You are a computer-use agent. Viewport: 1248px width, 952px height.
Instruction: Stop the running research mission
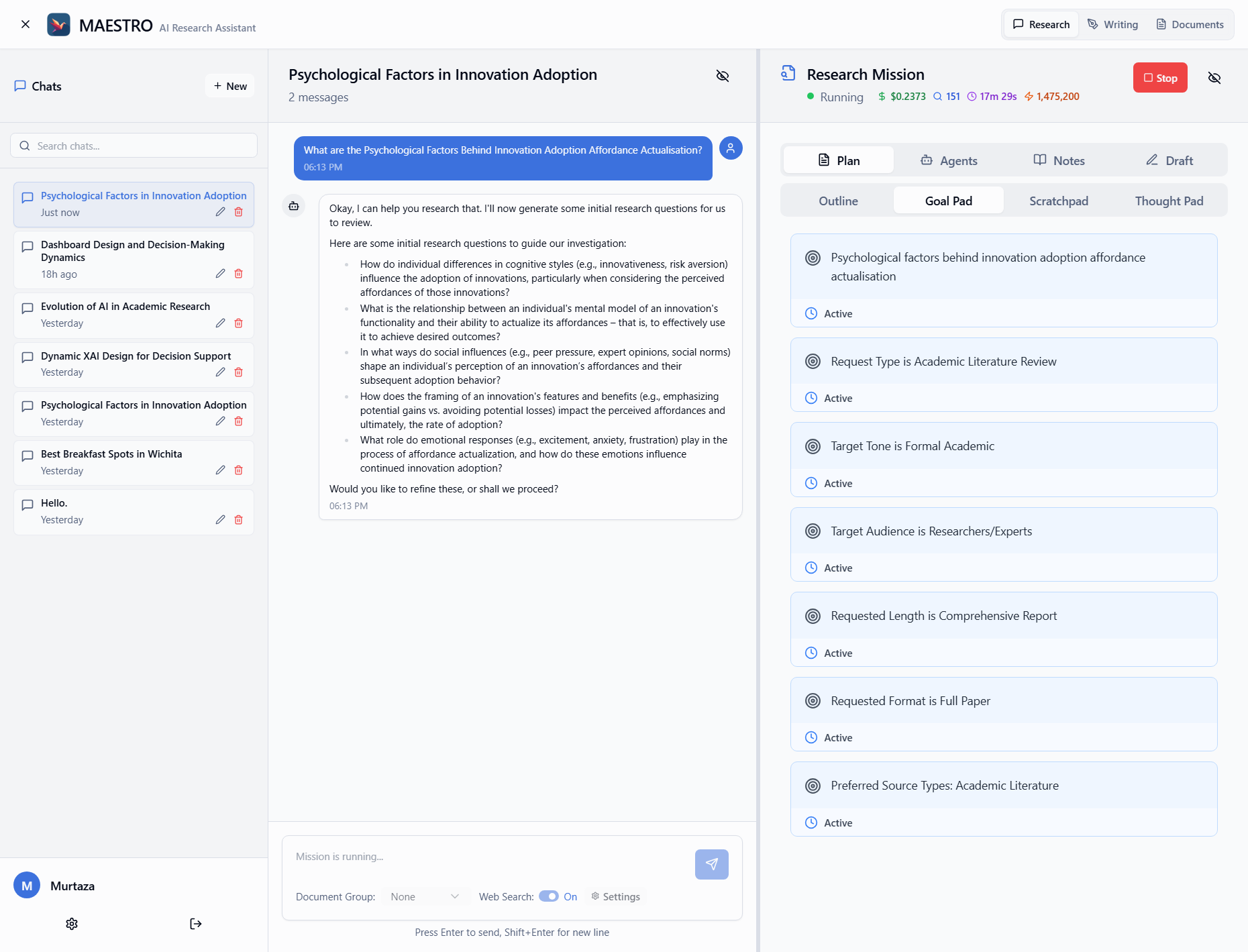[1160, 78]
